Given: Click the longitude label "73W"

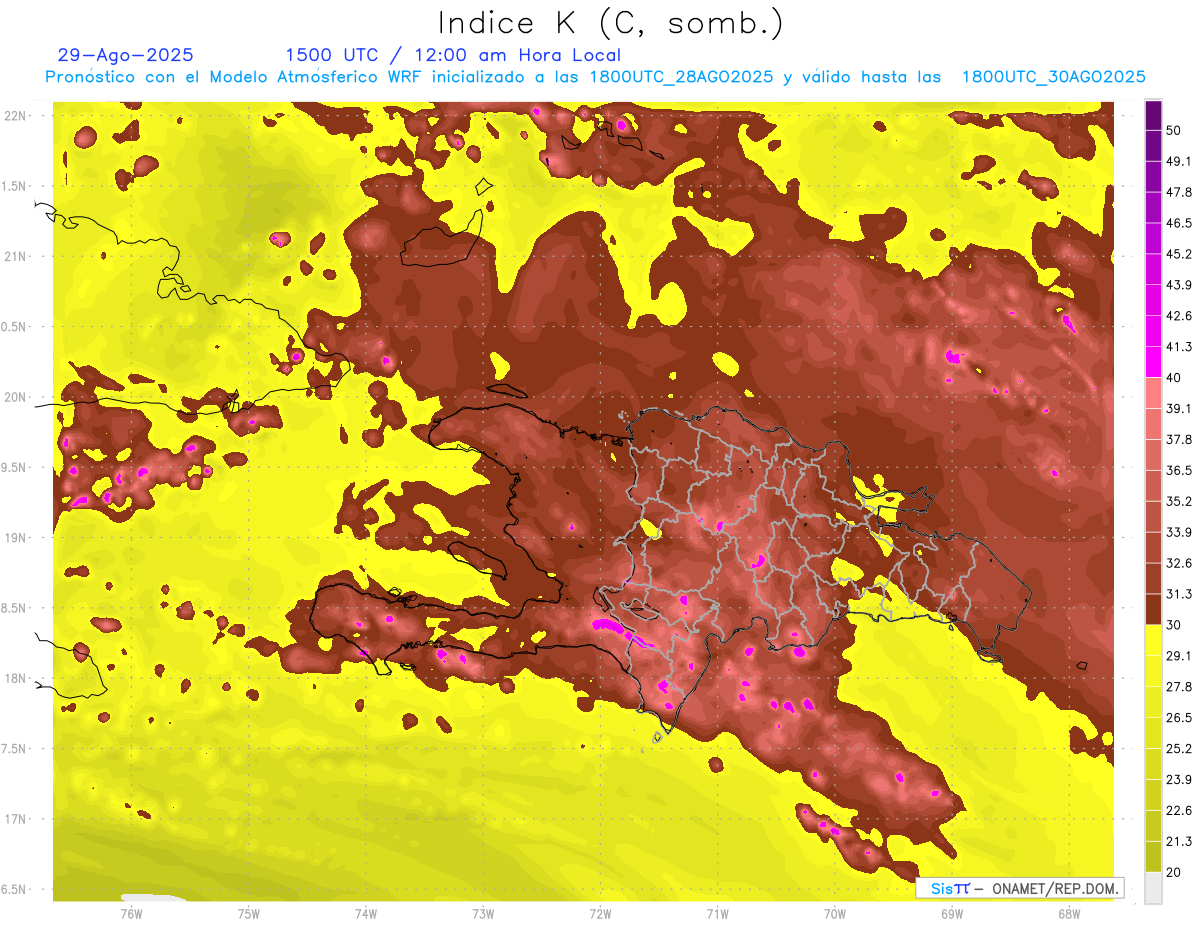Looking at the screenshot, I should [483, 913].
